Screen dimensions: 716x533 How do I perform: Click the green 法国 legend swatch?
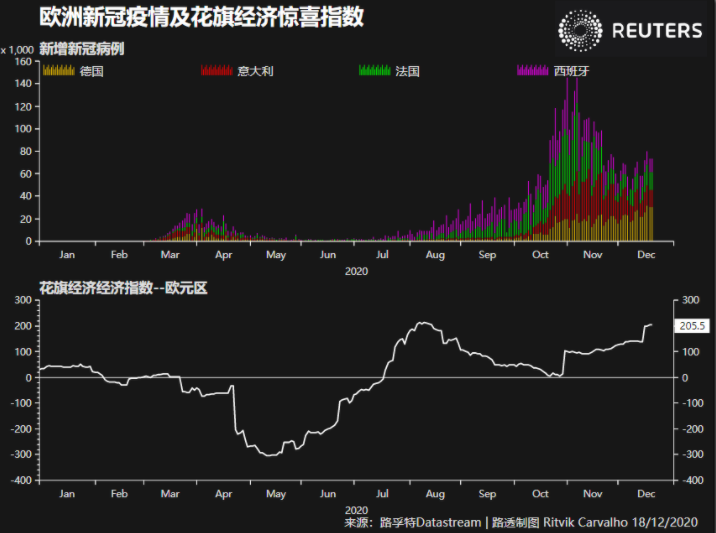click(x=374, y=70)
